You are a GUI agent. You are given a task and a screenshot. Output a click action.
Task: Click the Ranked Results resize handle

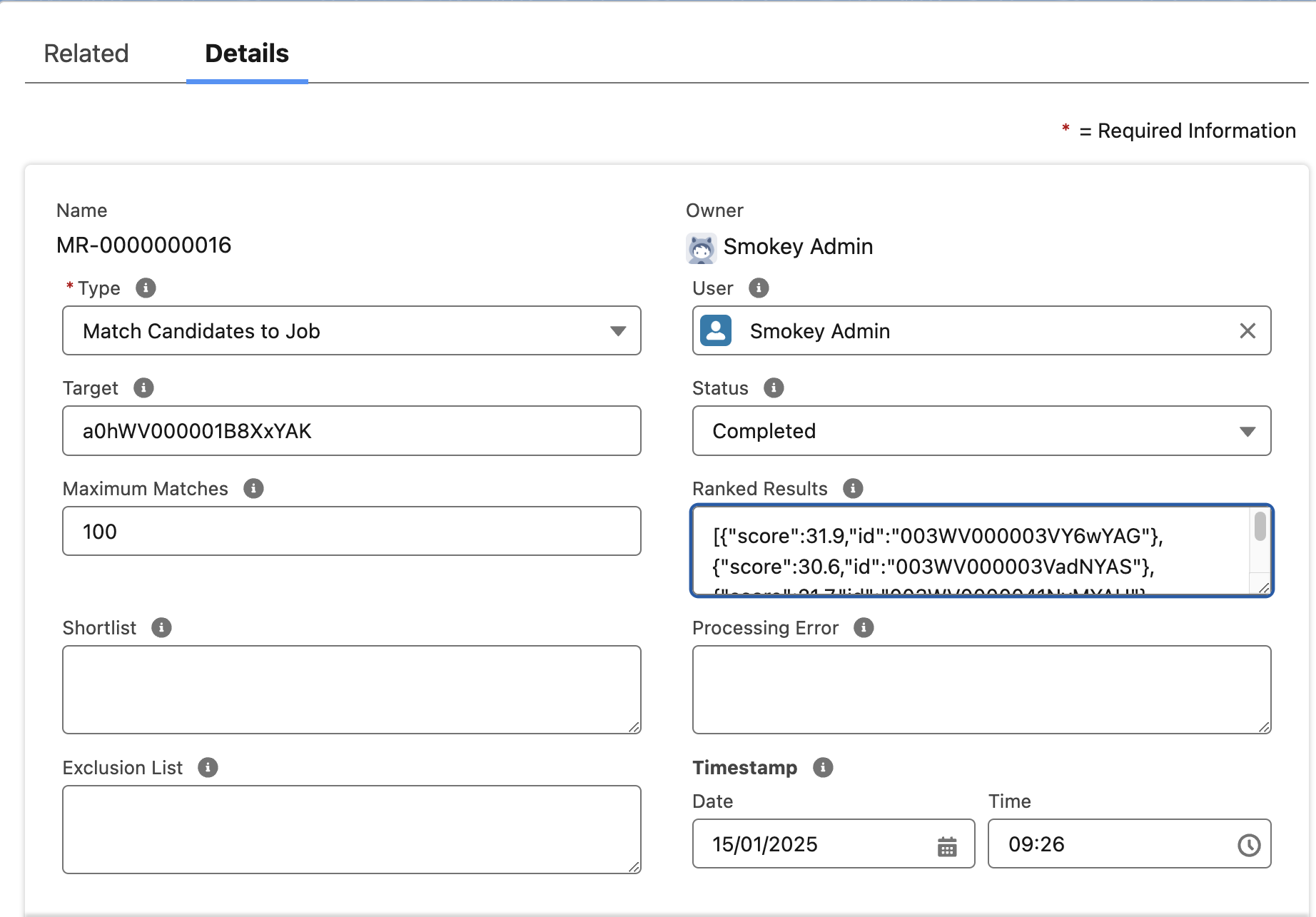pyautogui.click(x=1263, y=587)
